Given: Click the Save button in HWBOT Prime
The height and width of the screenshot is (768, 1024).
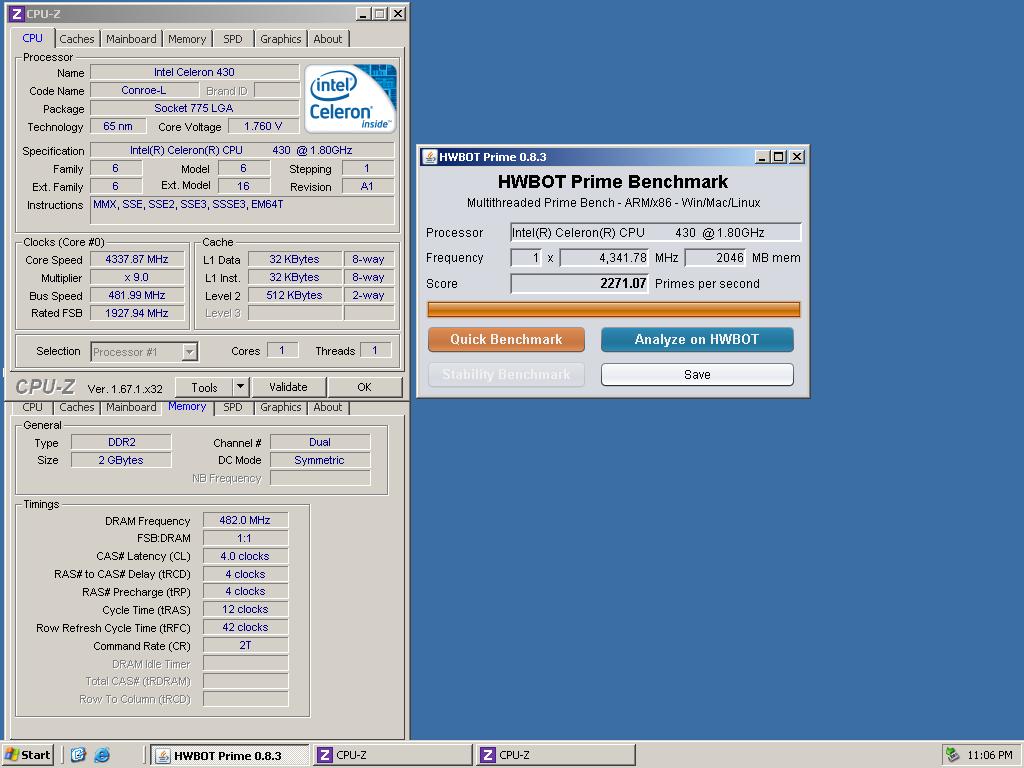Looking at the screenshot, I should [x=697, y=375].
